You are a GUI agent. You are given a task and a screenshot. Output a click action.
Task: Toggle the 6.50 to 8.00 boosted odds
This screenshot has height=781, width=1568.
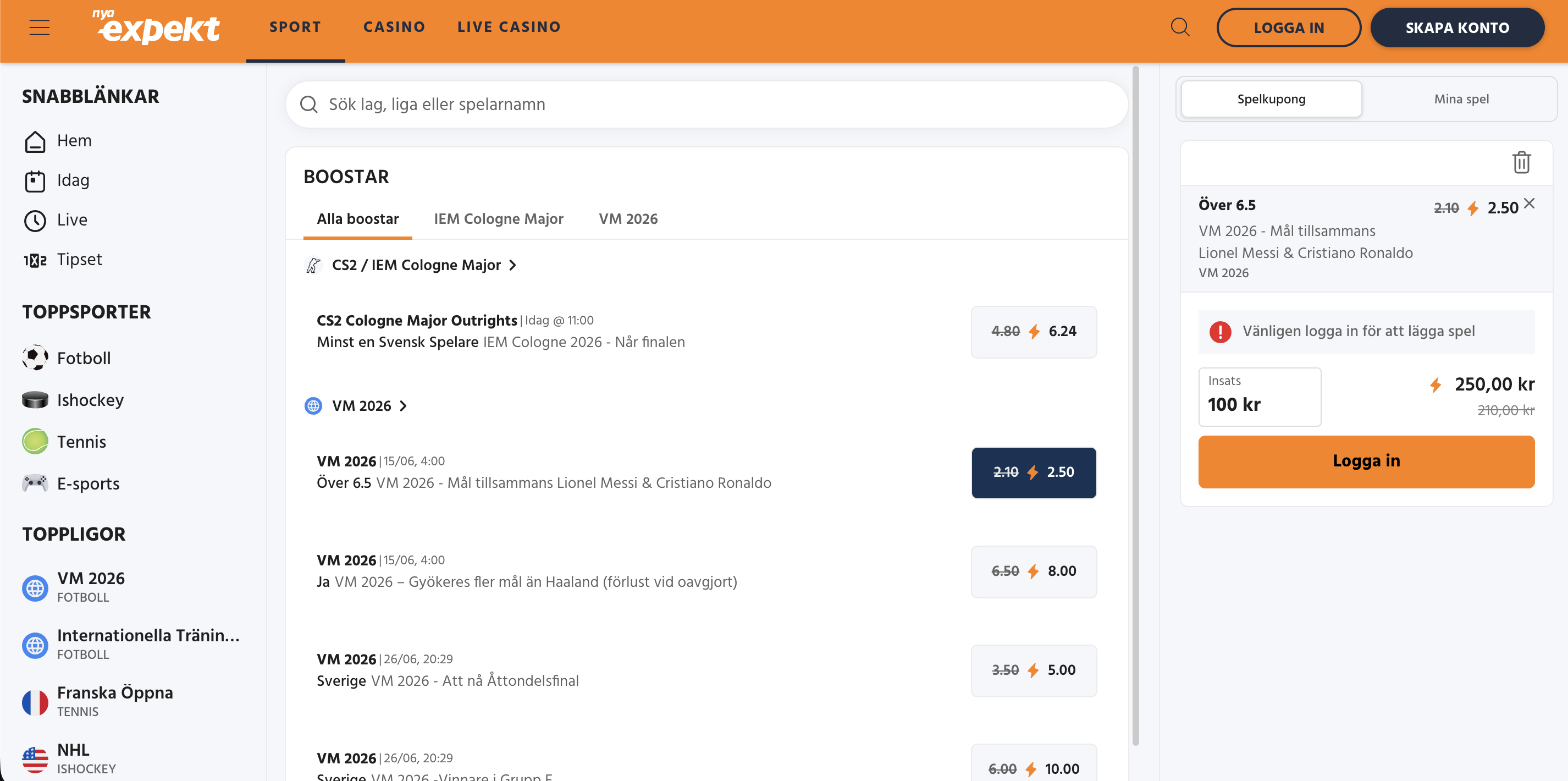click(x=1034, y=571)
